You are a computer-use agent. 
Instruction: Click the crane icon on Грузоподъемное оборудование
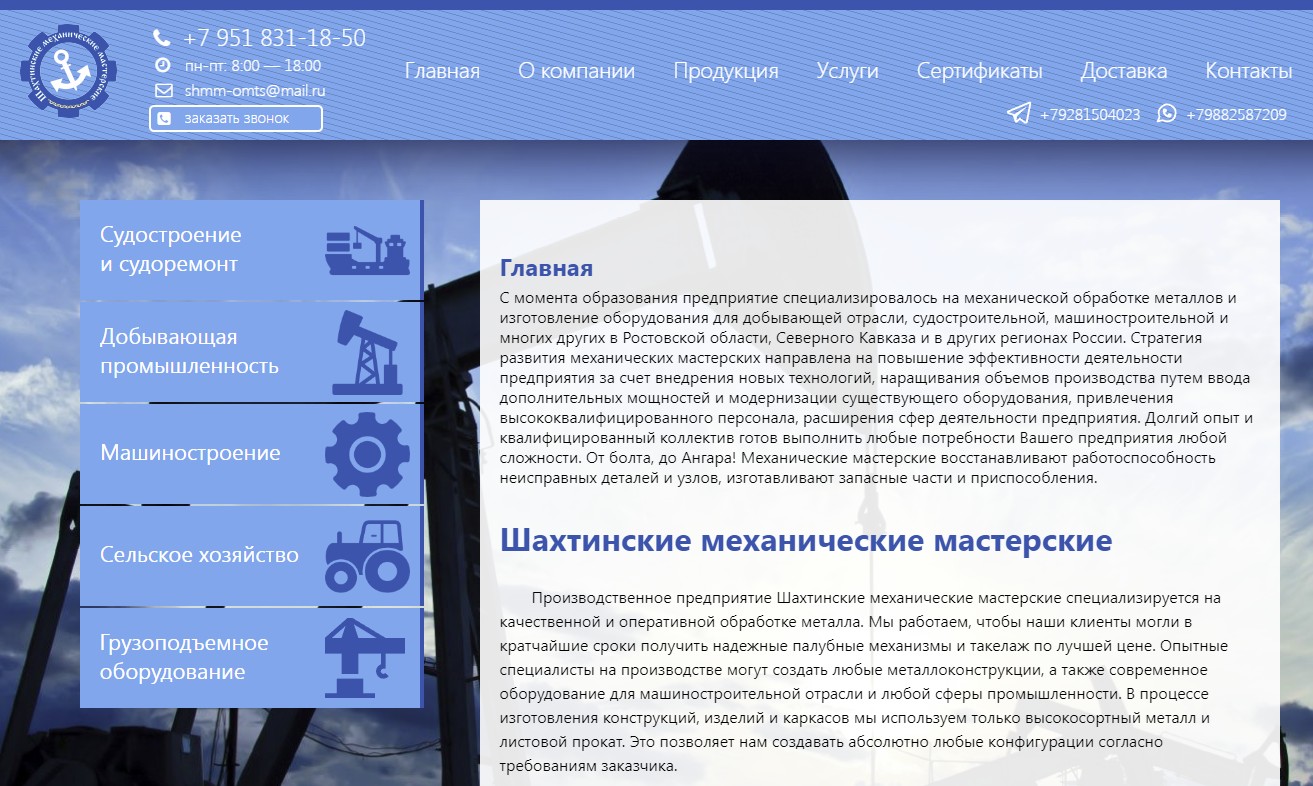click(365, 657)
